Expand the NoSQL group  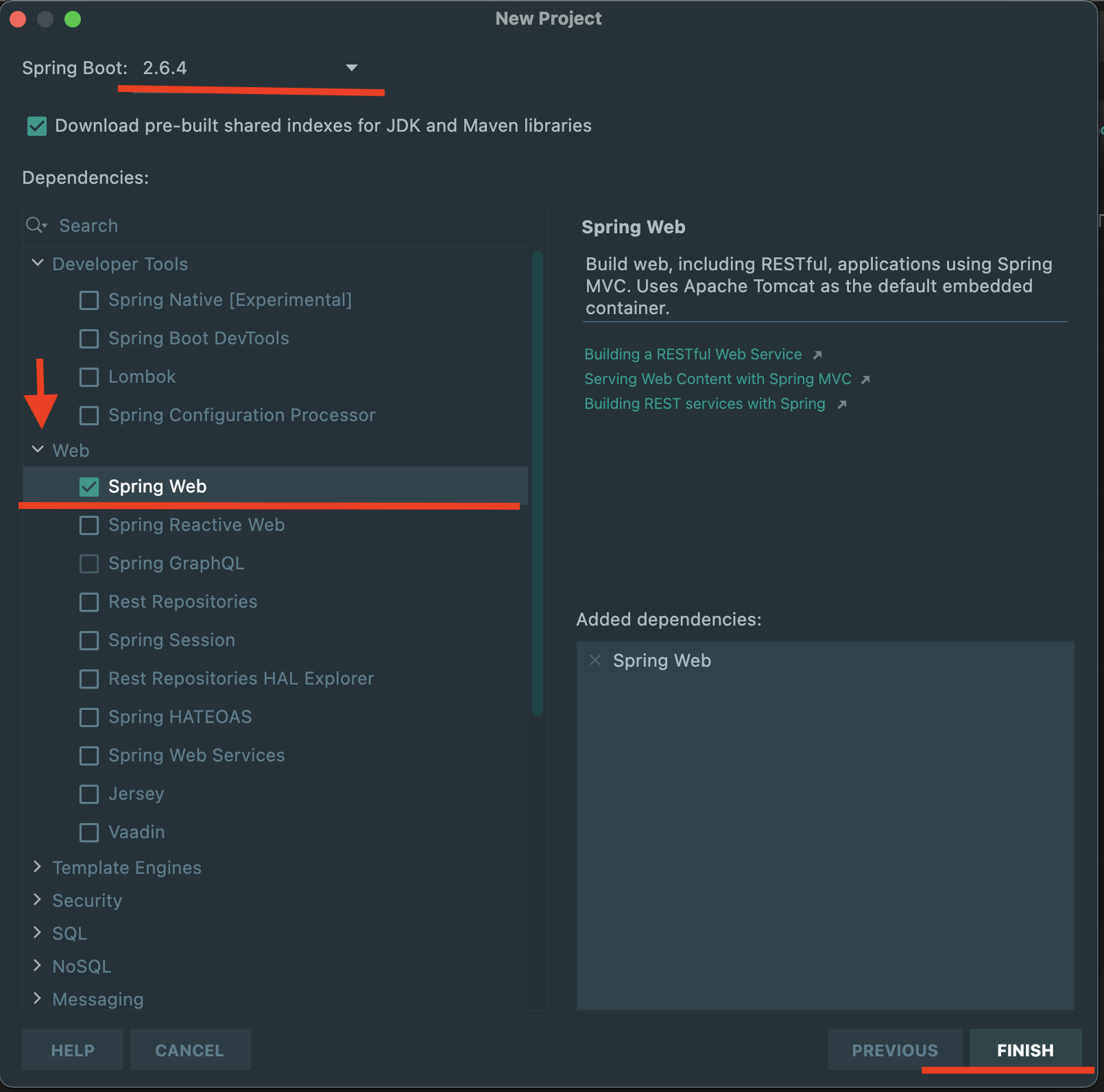tap(38, 966)
